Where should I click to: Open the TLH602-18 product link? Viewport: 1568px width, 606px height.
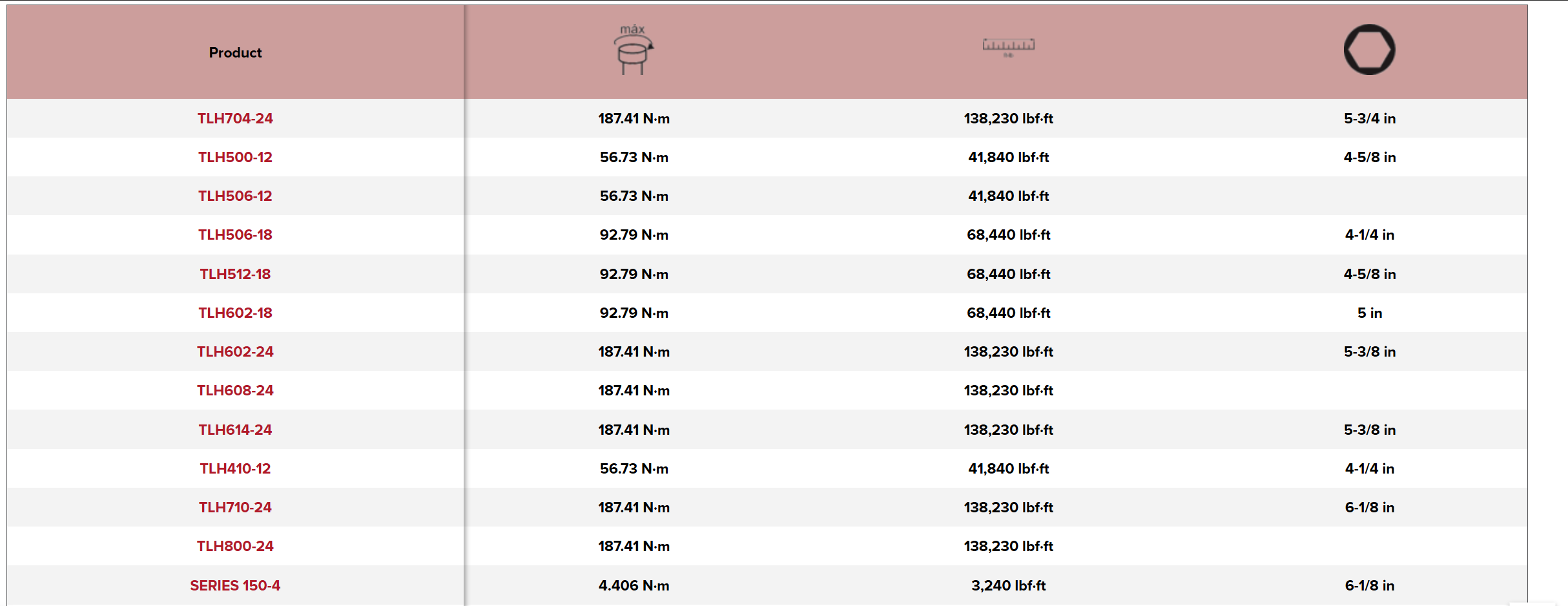pyautogui.click(x=235, y=313)
